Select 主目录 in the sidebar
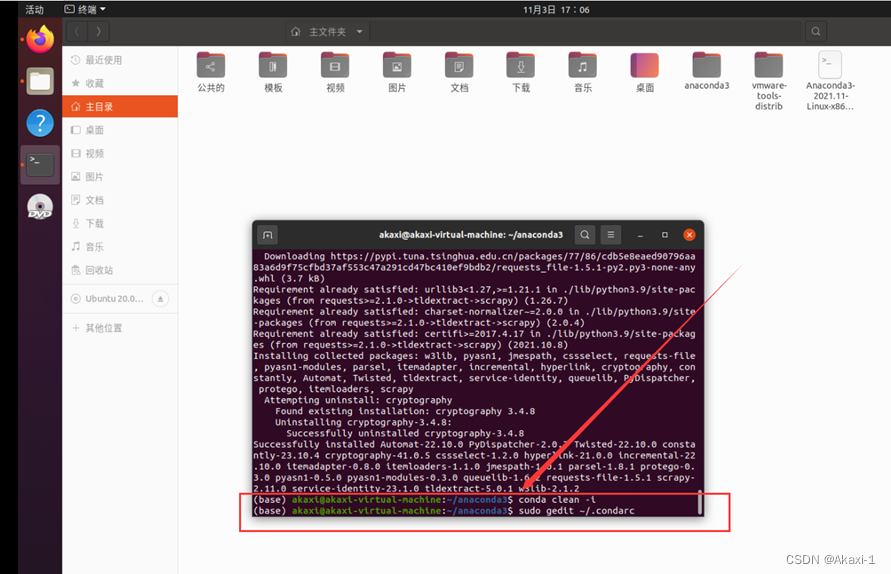Viewport: 891px width, 574px height. (120, 107)
